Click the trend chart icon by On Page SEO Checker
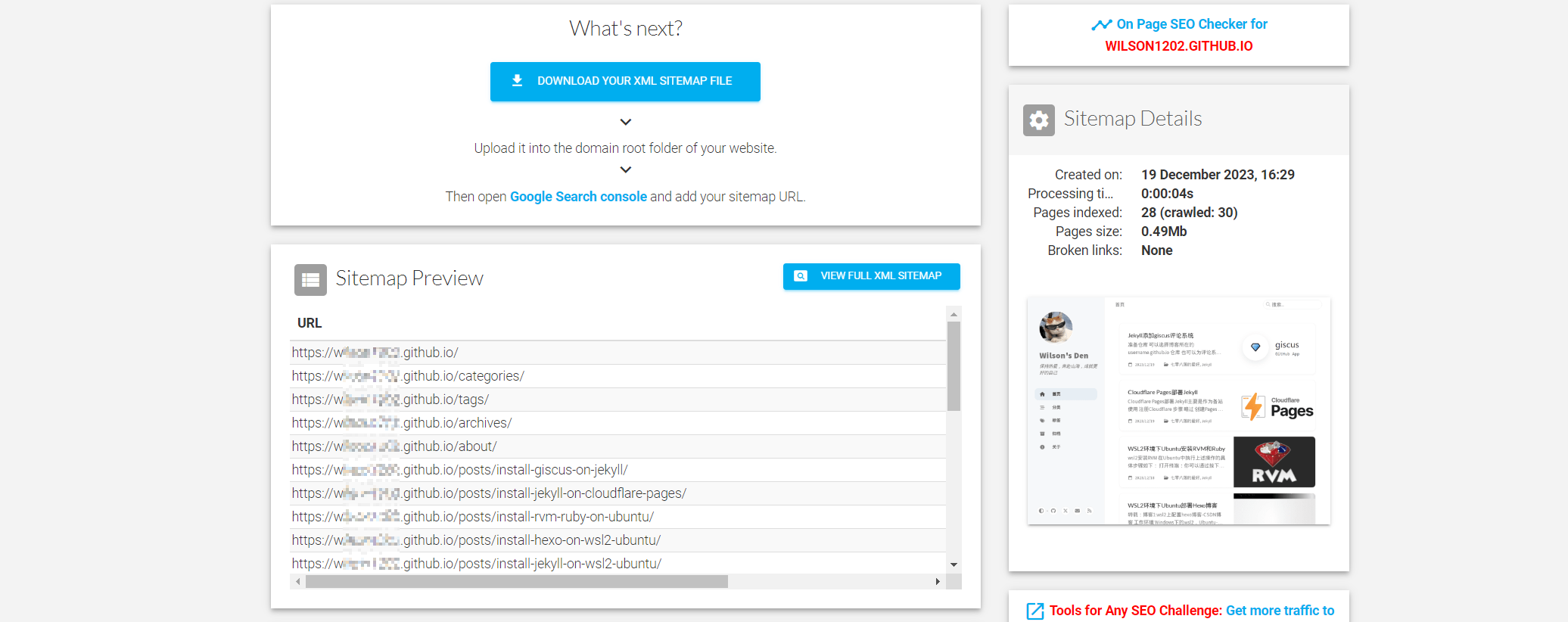1568x622 pixels. [1101, 25]
